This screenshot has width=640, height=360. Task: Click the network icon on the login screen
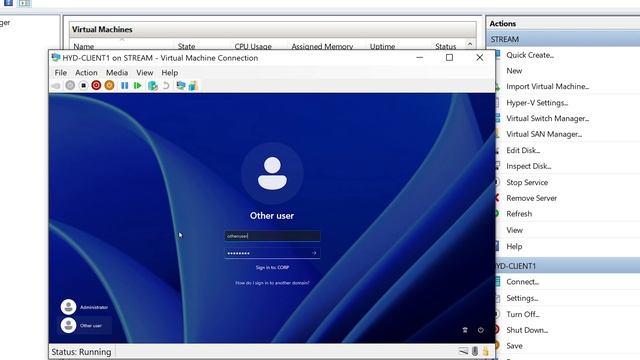[x=465, y=330]
